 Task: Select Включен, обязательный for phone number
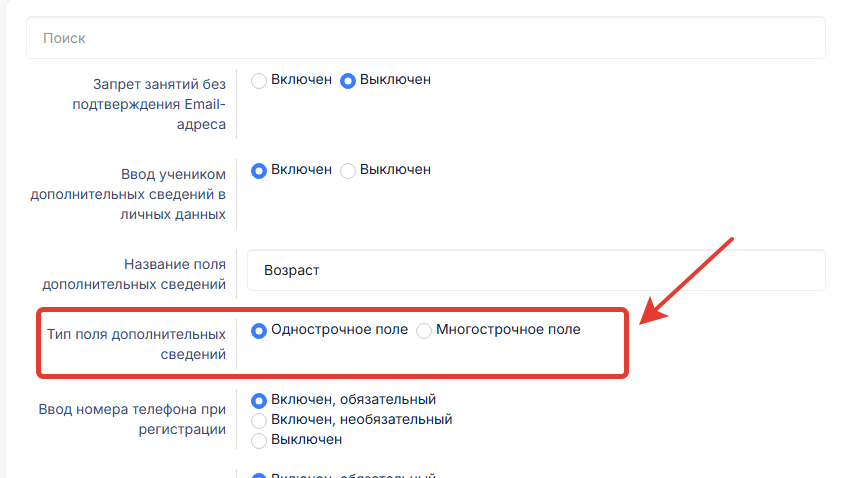point(259,400)
